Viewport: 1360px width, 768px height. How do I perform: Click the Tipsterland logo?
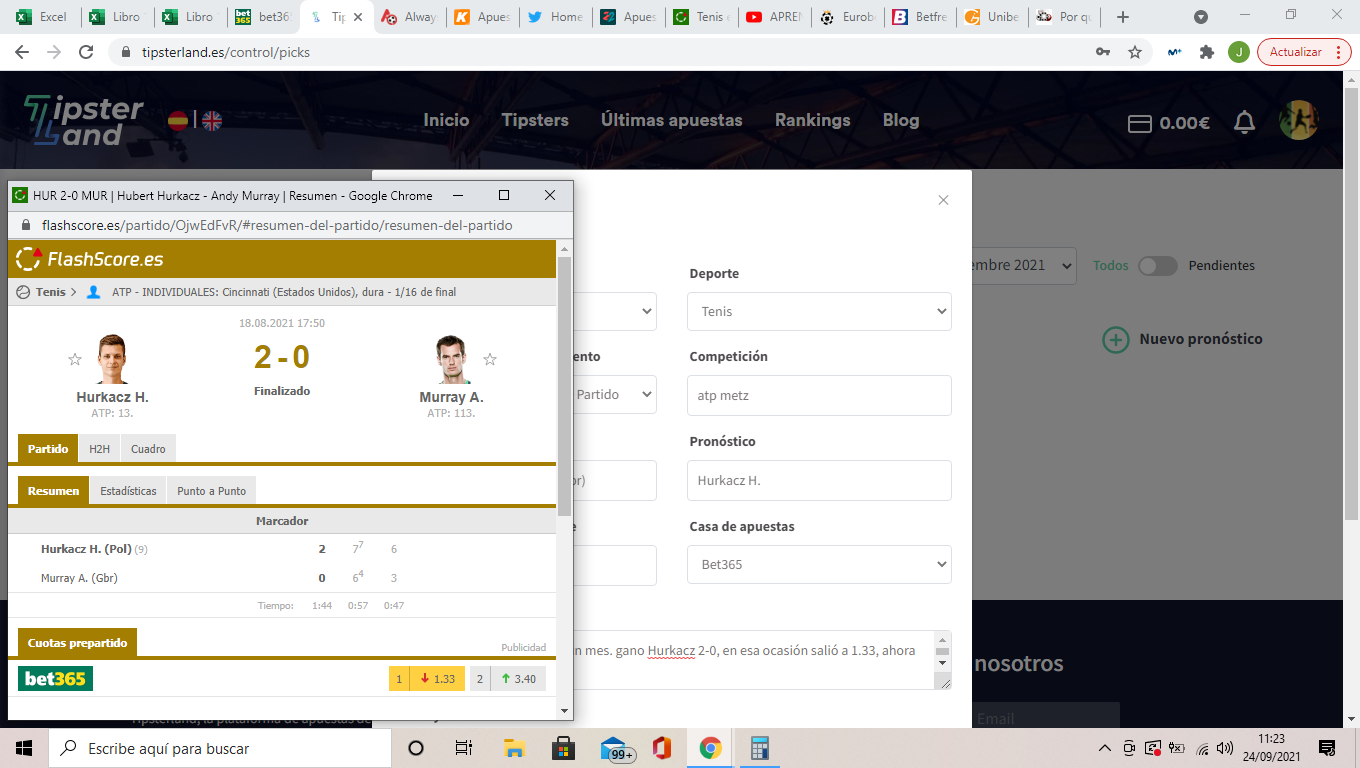pyautogui.click(x=83, y=121)
